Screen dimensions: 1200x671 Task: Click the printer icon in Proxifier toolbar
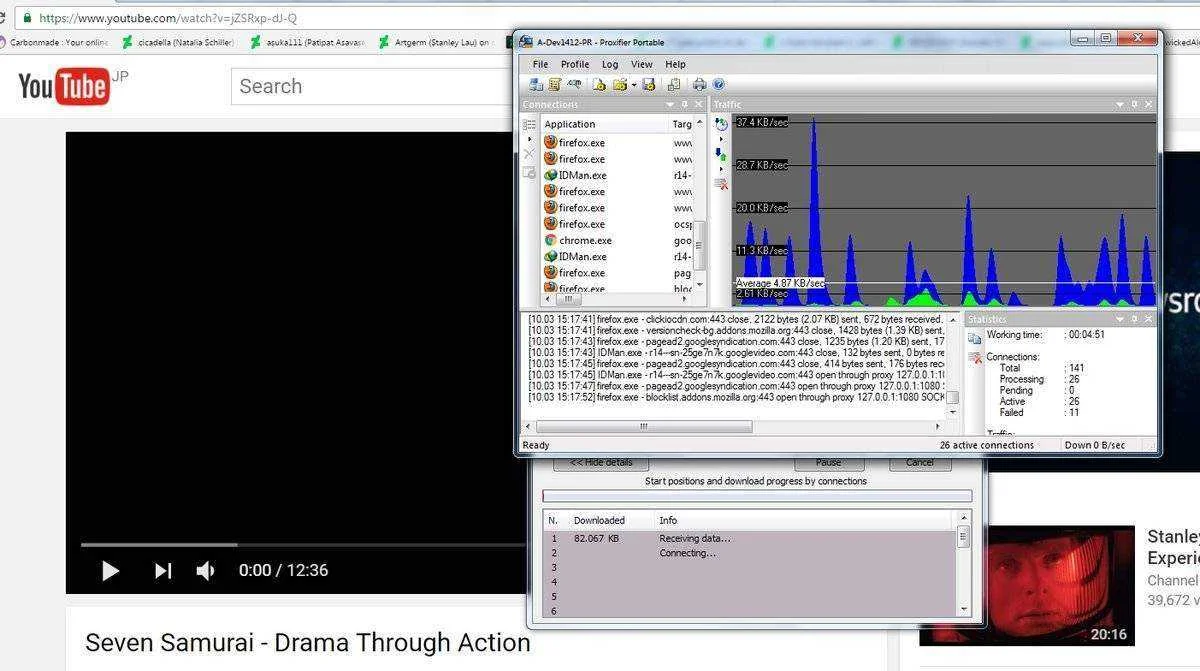tap(699, 85)
